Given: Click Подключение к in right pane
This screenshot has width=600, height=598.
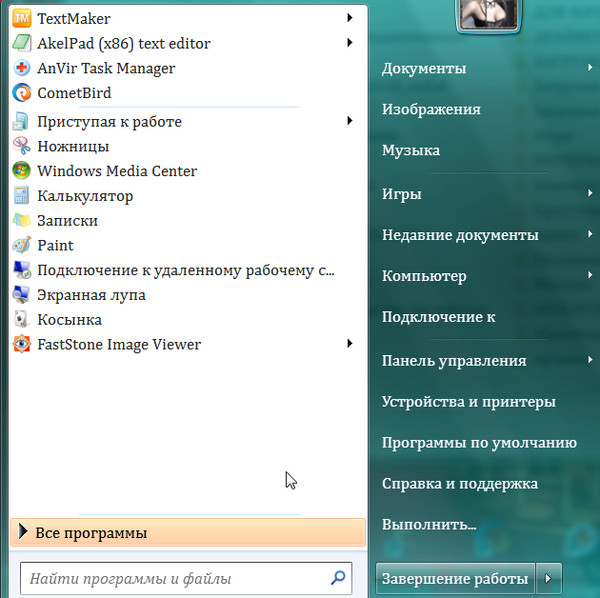Looking at the screenshot, I should 439,317.
